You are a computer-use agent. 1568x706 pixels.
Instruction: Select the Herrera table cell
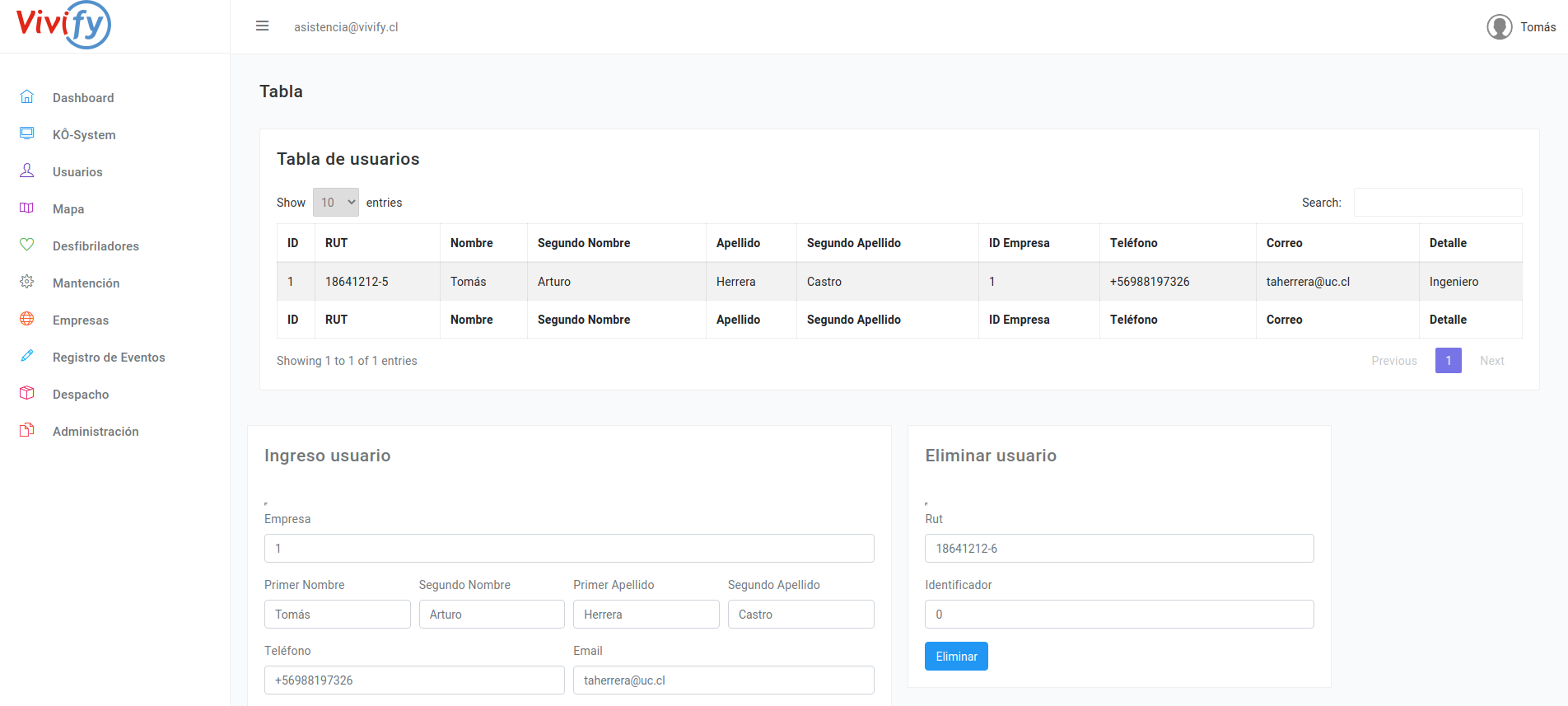coord(751,282)
